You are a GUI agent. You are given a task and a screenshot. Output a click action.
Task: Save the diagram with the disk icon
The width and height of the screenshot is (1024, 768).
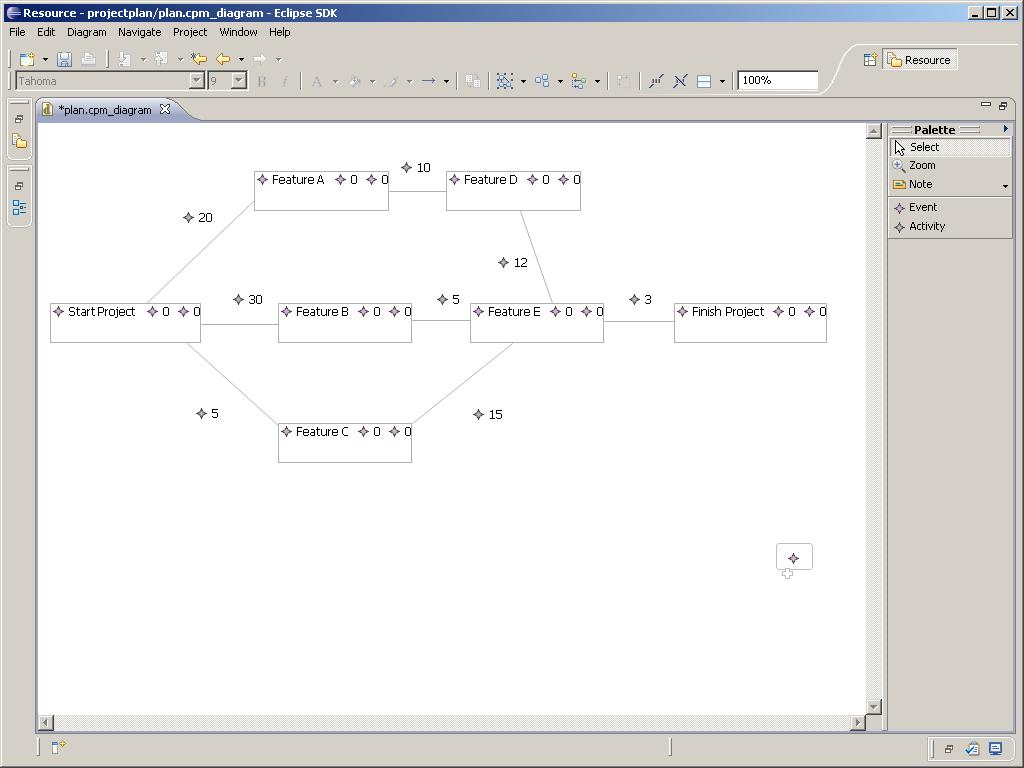(x=64, y=59)
